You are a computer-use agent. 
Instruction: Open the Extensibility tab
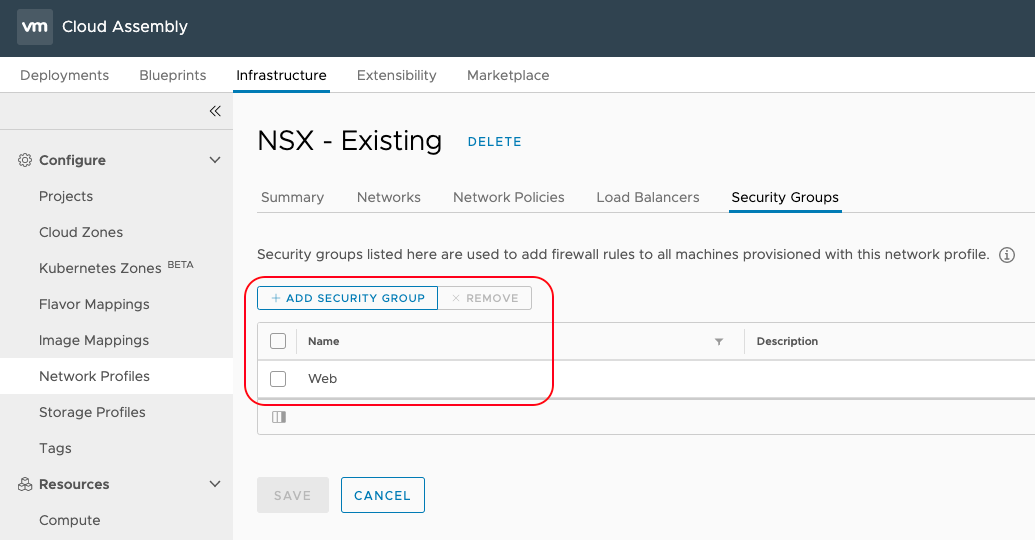(397, 75)
